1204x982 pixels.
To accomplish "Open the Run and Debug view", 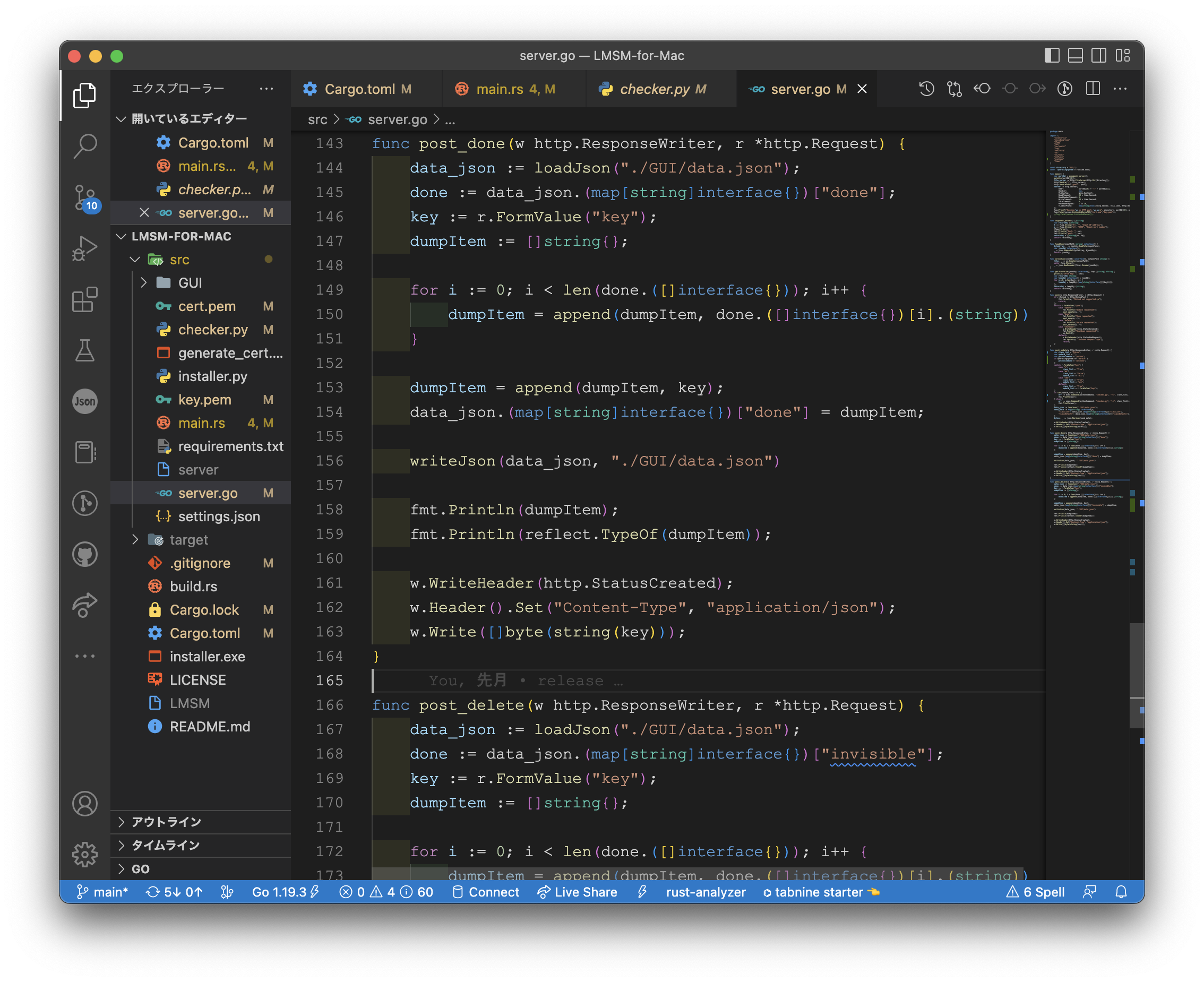I will pyautogui.click(x=85, y=248).
